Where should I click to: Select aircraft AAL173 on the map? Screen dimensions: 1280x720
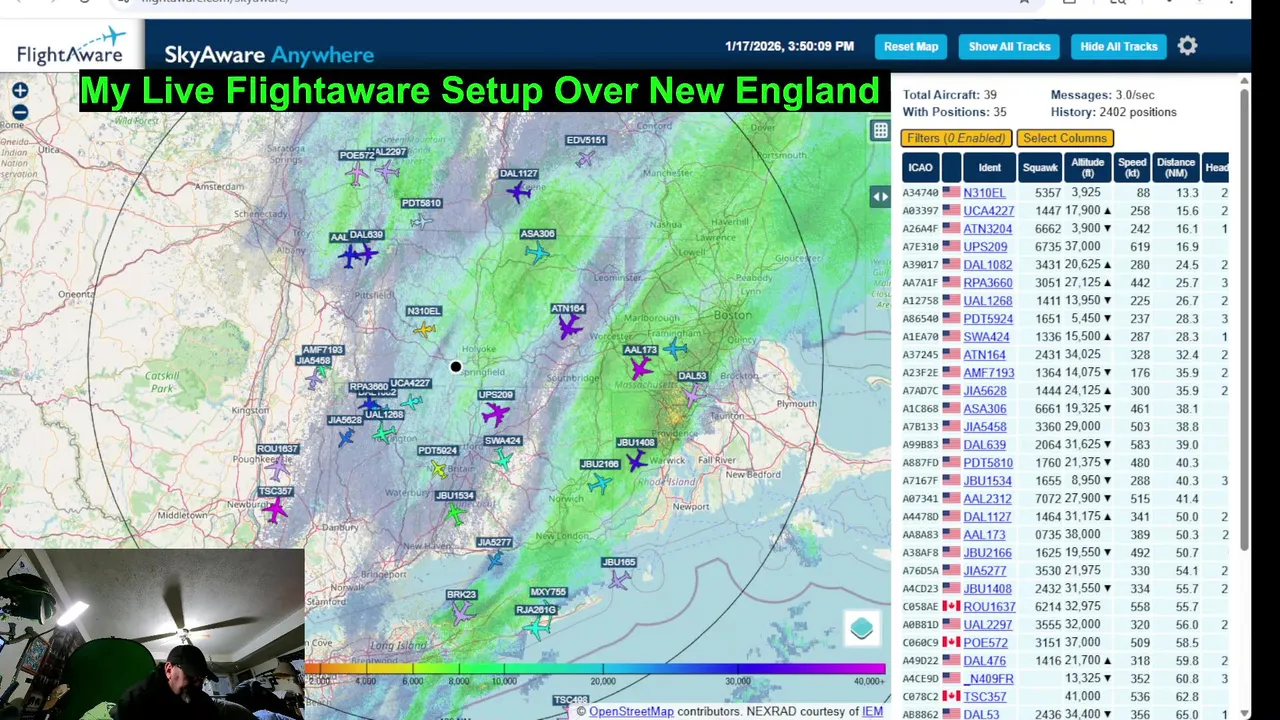click(x=640, y=368)
